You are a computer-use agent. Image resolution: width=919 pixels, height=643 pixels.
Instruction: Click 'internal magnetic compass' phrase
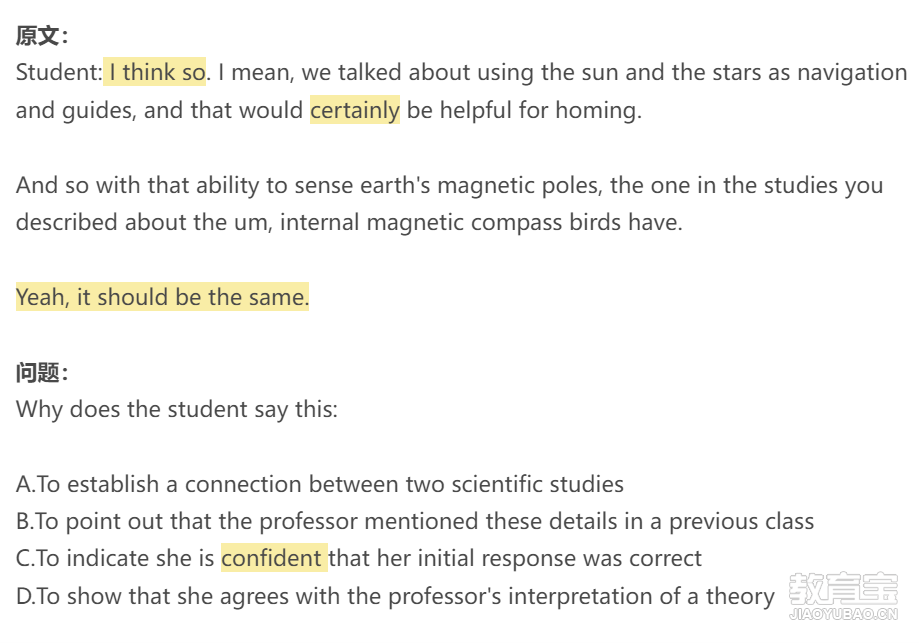pos(421,222)
